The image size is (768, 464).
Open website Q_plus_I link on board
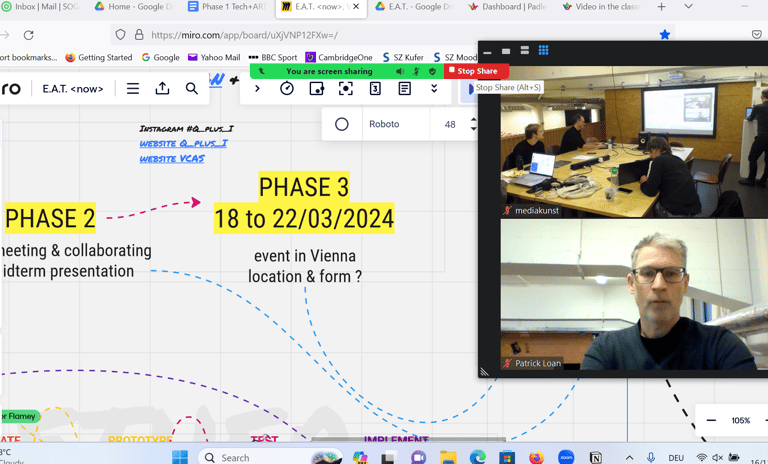tap(184, 144)
